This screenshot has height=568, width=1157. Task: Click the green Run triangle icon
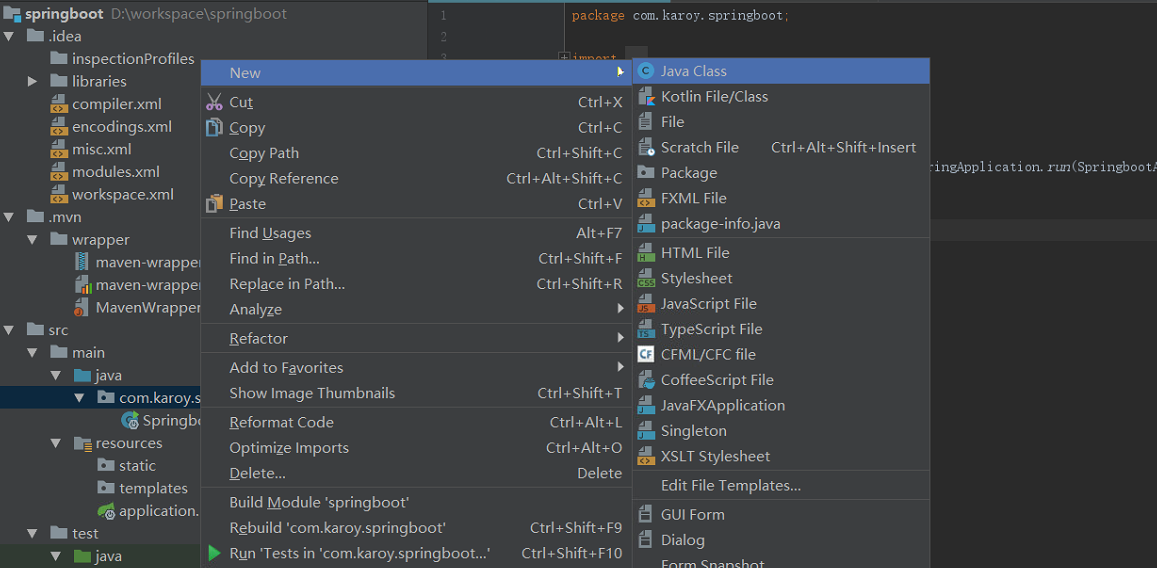pyautogui.click(x=215, y=553)
